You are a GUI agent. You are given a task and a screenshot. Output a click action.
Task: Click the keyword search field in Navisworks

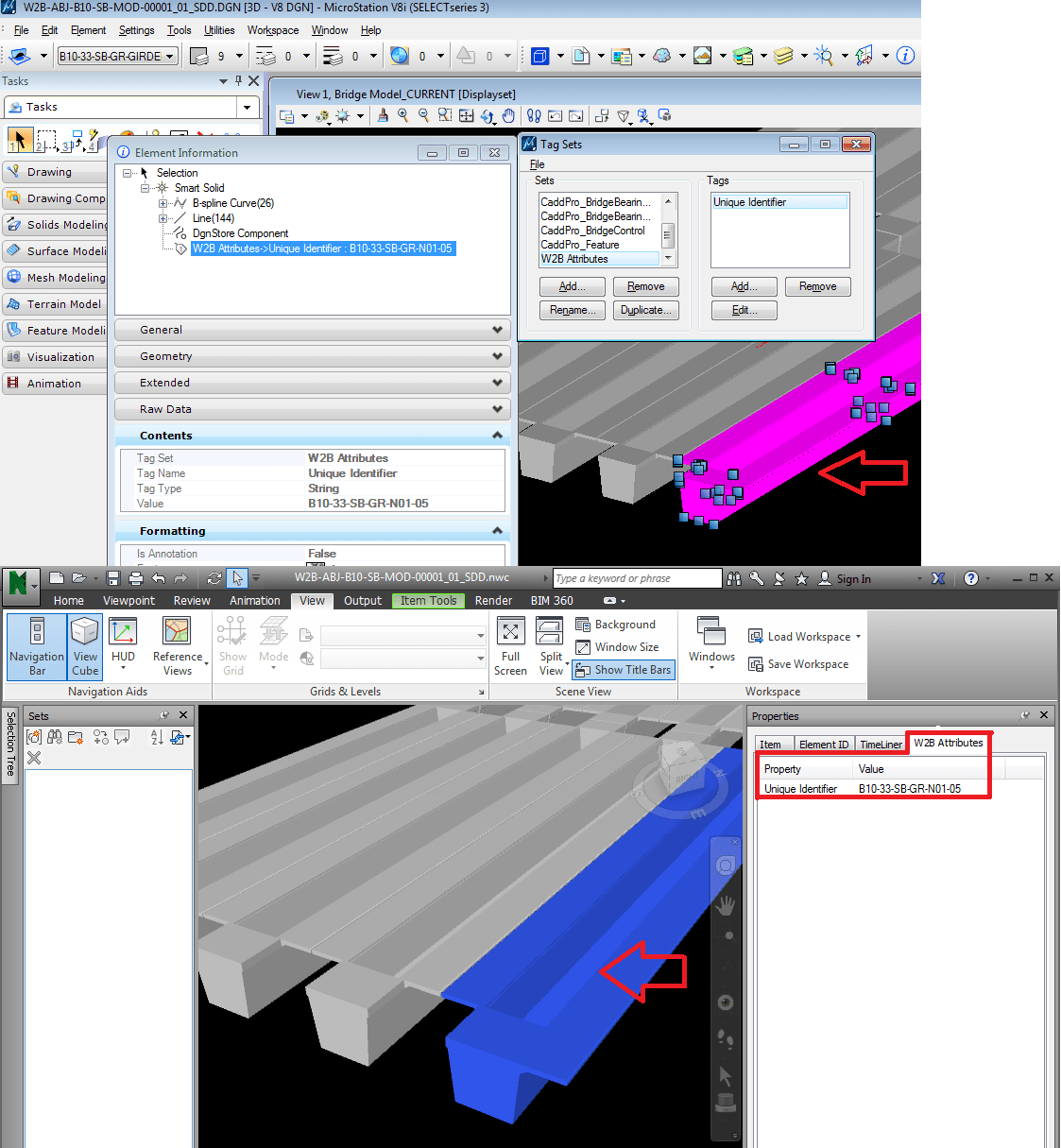[636, 577]
